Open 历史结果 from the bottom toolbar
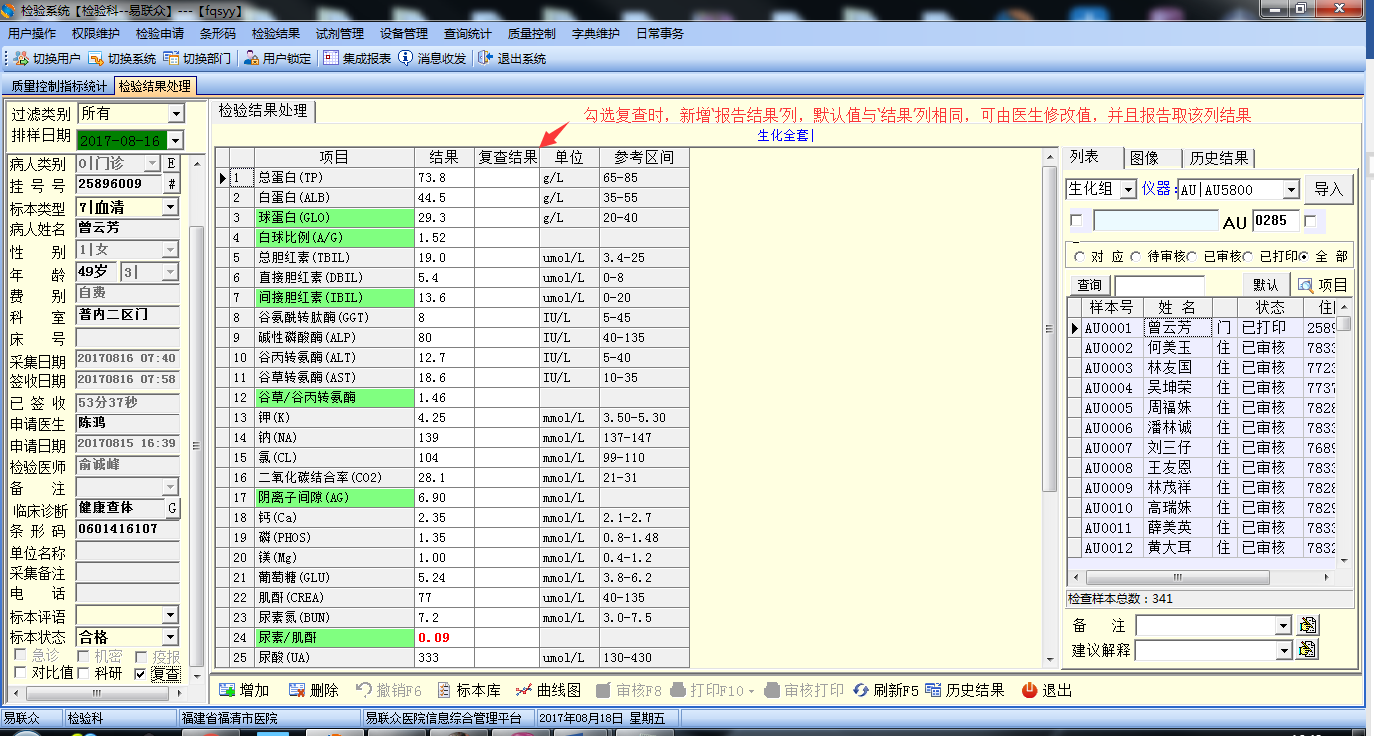The width and height of the screenshot is (1374, 736). point(965,690)
